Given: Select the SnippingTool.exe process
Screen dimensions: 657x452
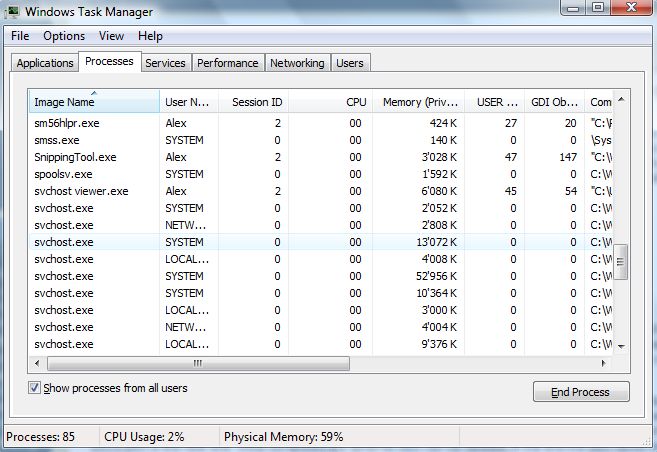Looking at the screenshot, I should click(321, 157).
